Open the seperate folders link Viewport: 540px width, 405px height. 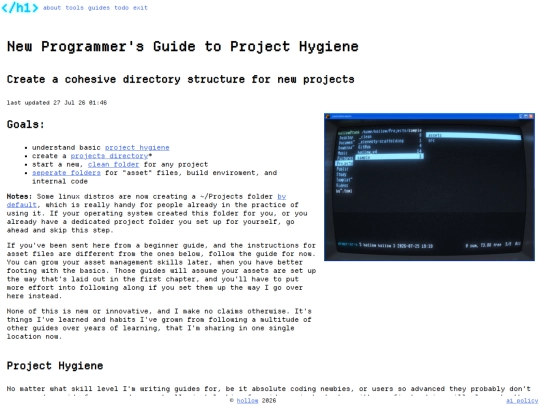click(x=66, y=173)
